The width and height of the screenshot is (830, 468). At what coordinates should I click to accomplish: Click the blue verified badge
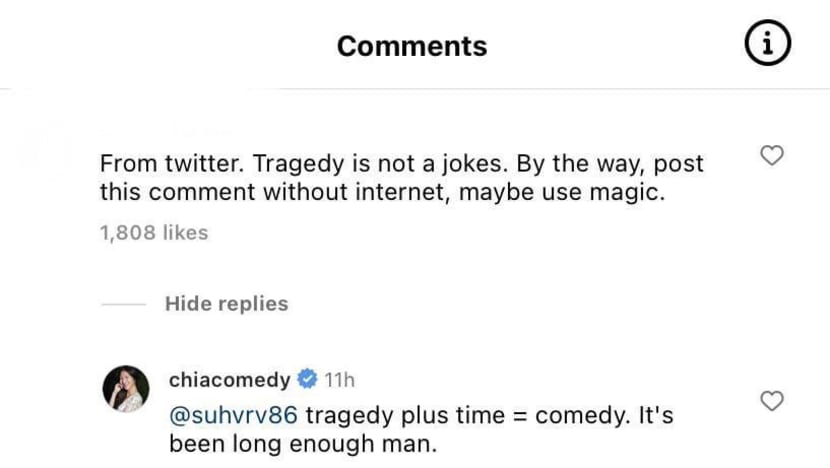[x=308, y=380]
